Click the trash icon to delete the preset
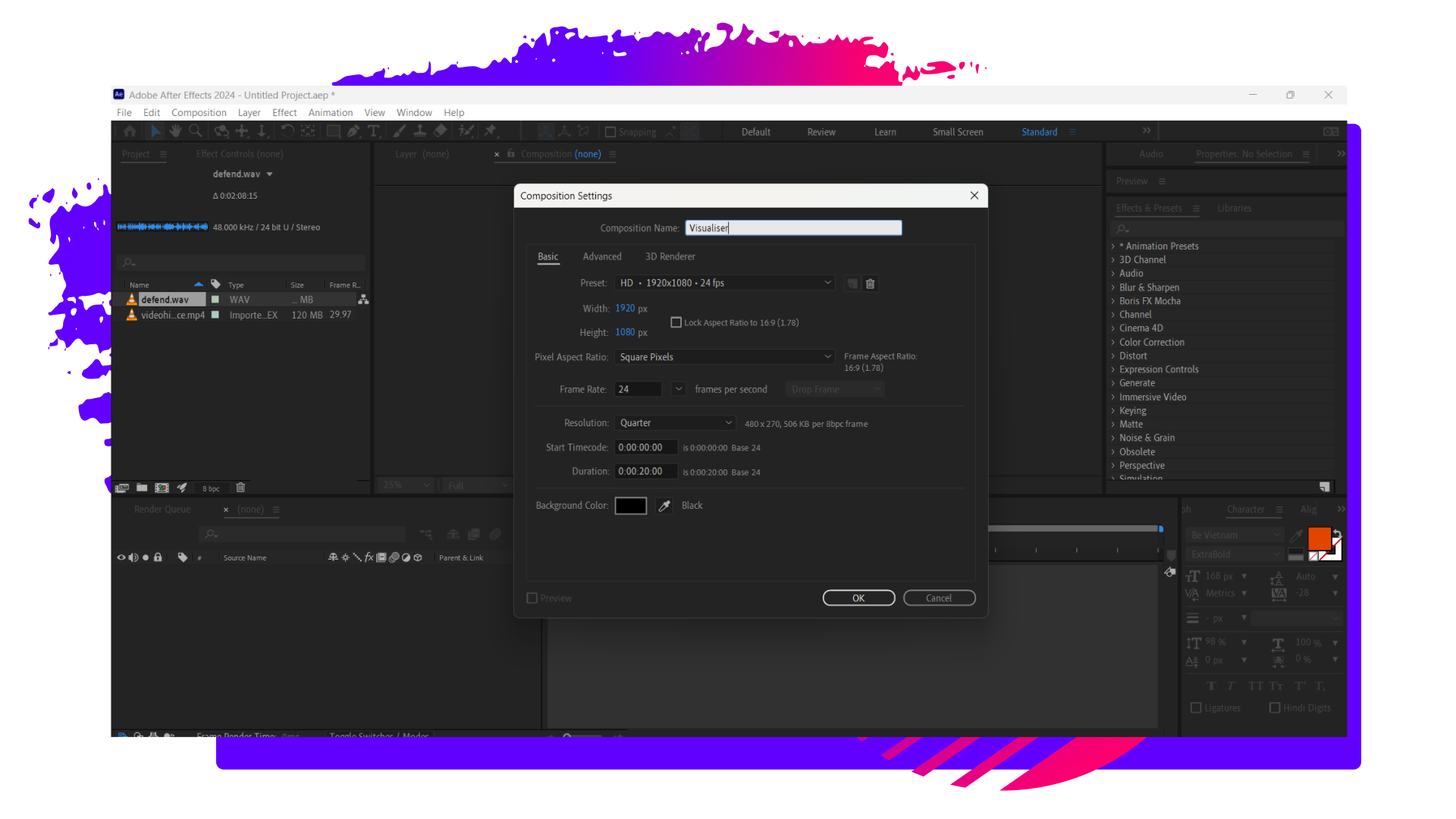 pyautogui.click(x=871, y=284)
